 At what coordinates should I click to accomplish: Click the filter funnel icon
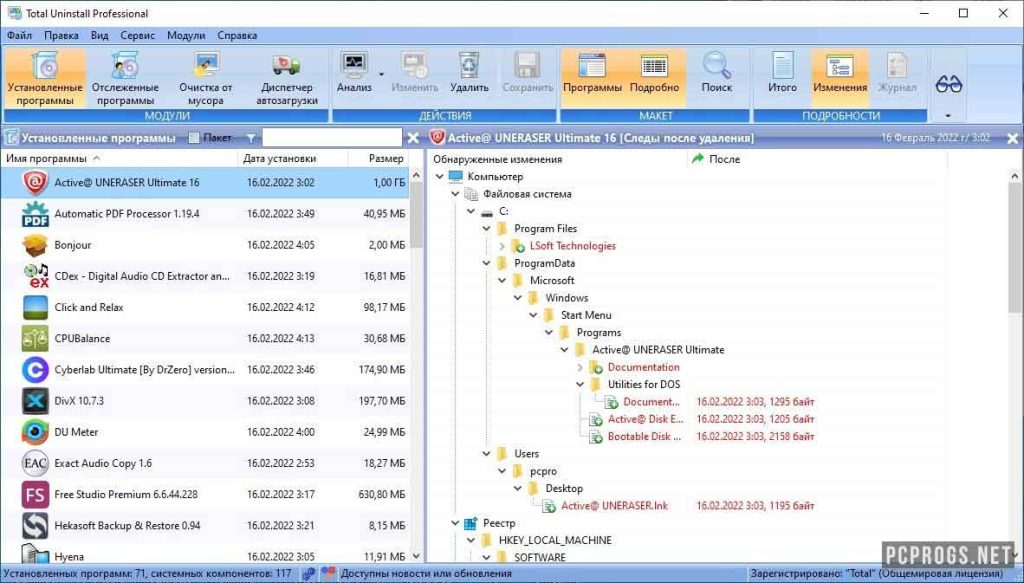pos(251,138)
